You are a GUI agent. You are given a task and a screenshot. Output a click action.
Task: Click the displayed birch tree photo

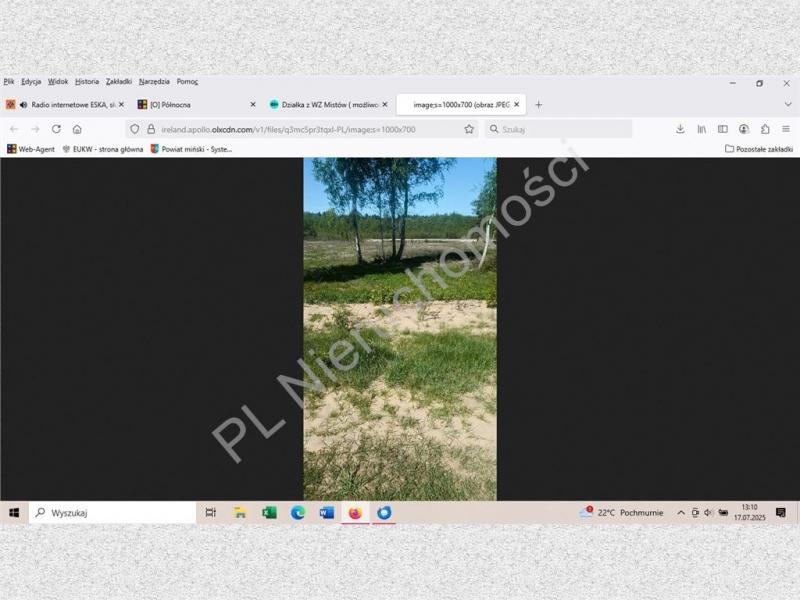400,329
